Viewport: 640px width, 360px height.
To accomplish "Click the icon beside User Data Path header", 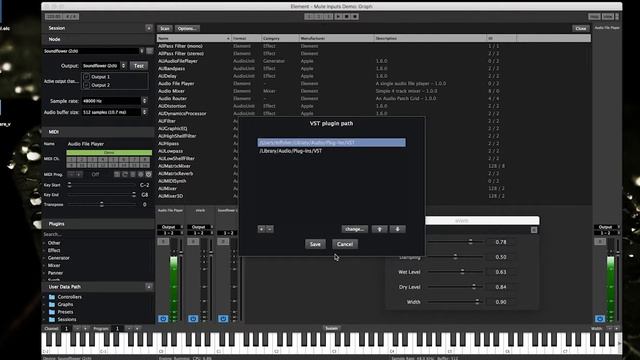I will (x=149, y=287).
